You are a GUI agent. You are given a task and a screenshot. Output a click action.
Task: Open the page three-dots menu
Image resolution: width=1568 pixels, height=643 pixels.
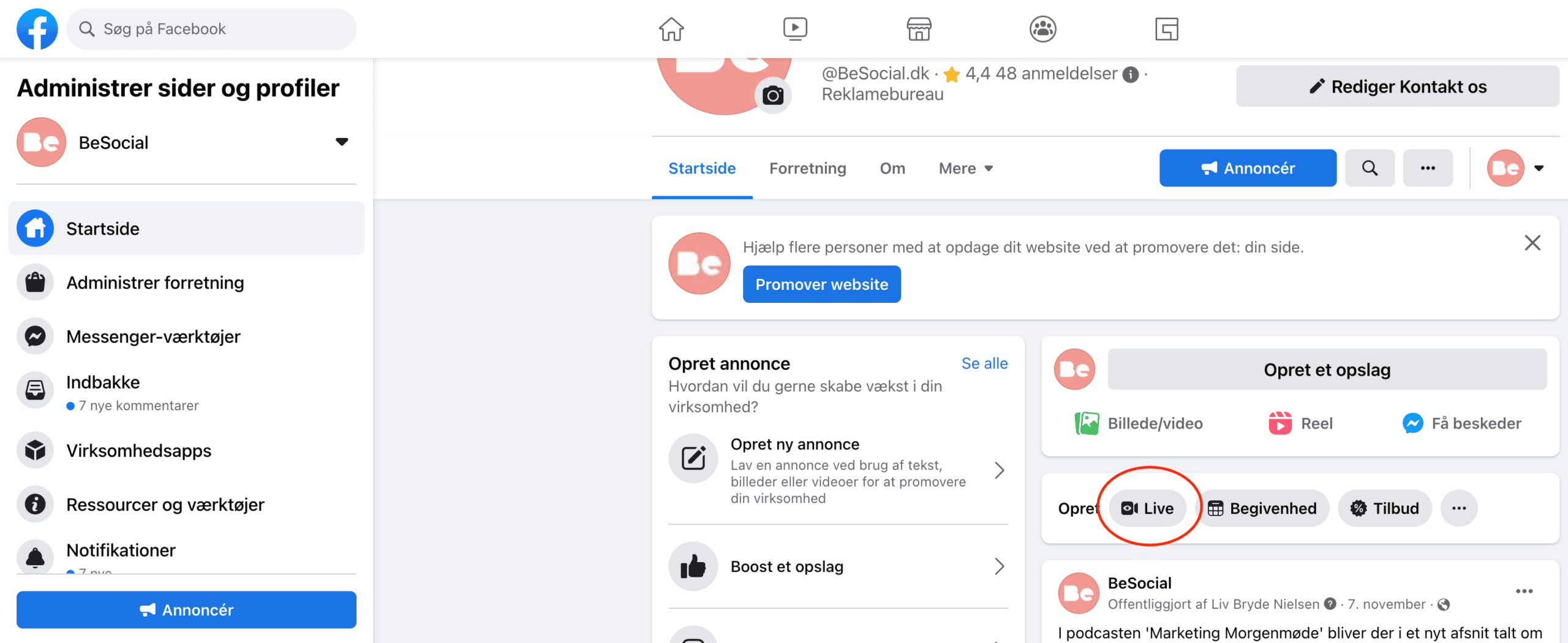pyautogui.click(x=1428, y=168)
